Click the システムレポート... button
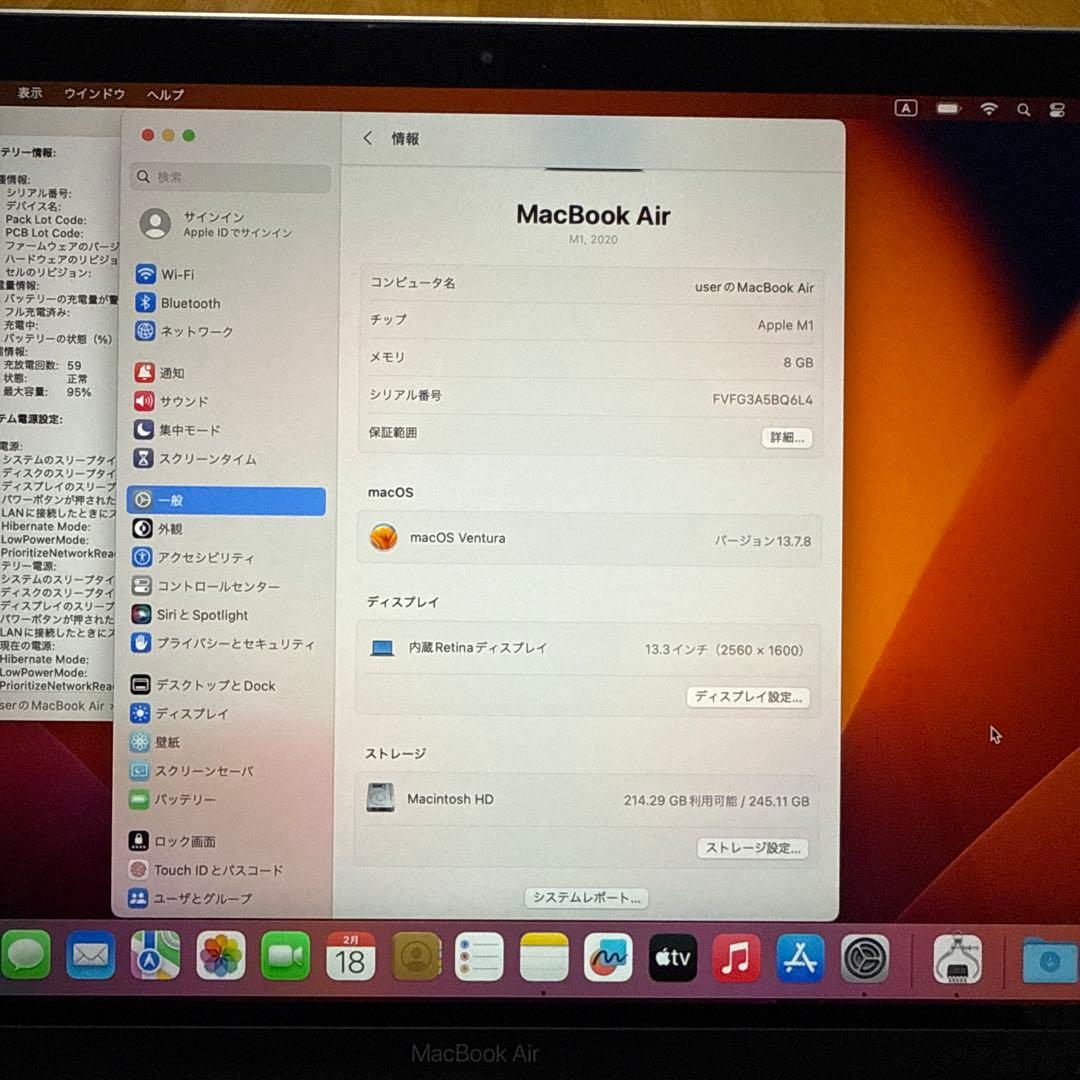The width and height of the screenshot is (1080, 1080). pyautogui.click(x=586, y=897)
